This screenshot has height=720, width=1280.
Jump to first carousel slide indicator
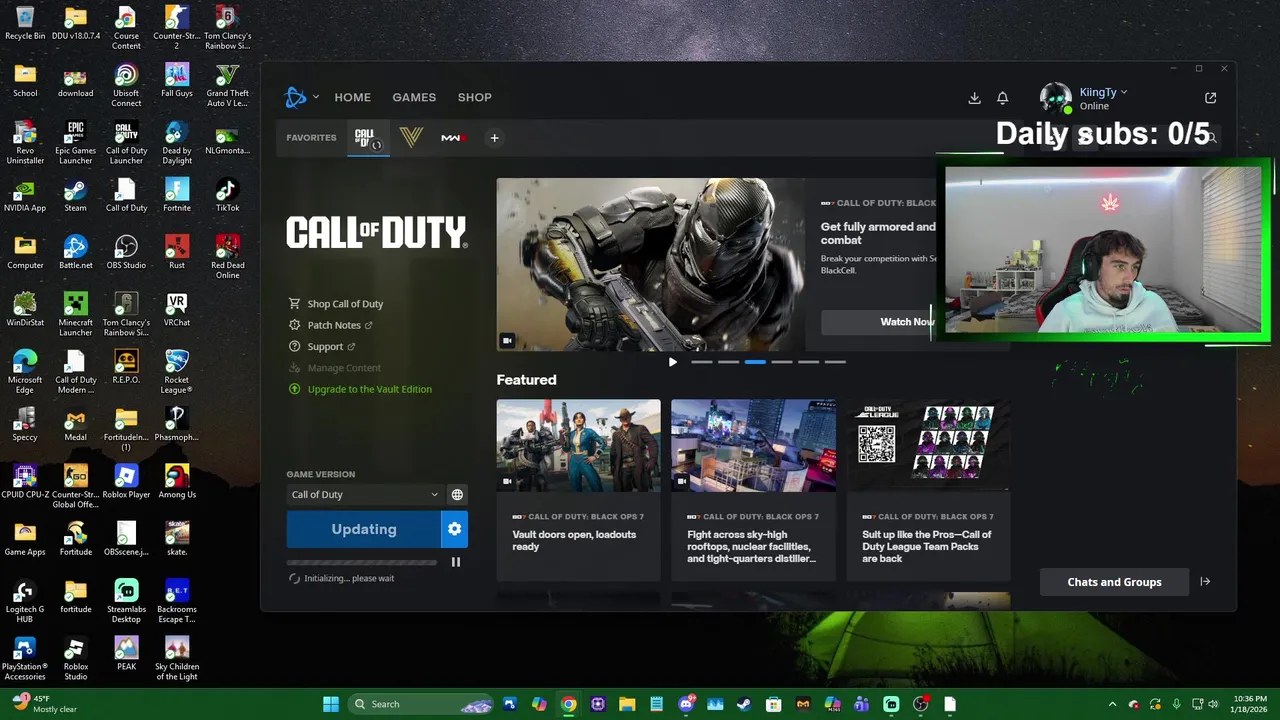click(x=702, y=362)
